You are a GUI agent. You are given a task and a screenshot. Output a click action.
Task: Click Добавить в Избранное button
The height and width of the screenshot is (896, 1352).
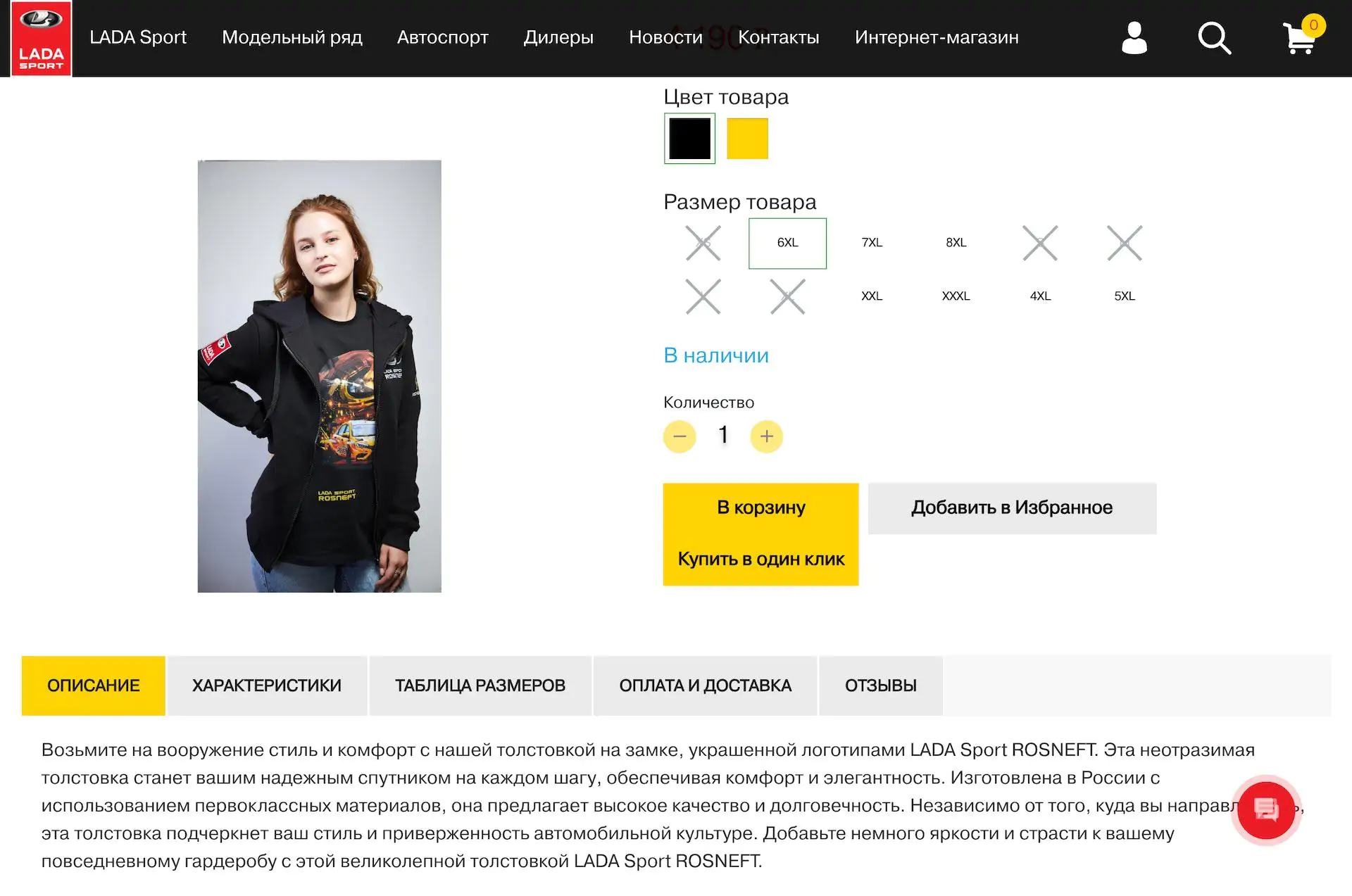(1012, 508)
